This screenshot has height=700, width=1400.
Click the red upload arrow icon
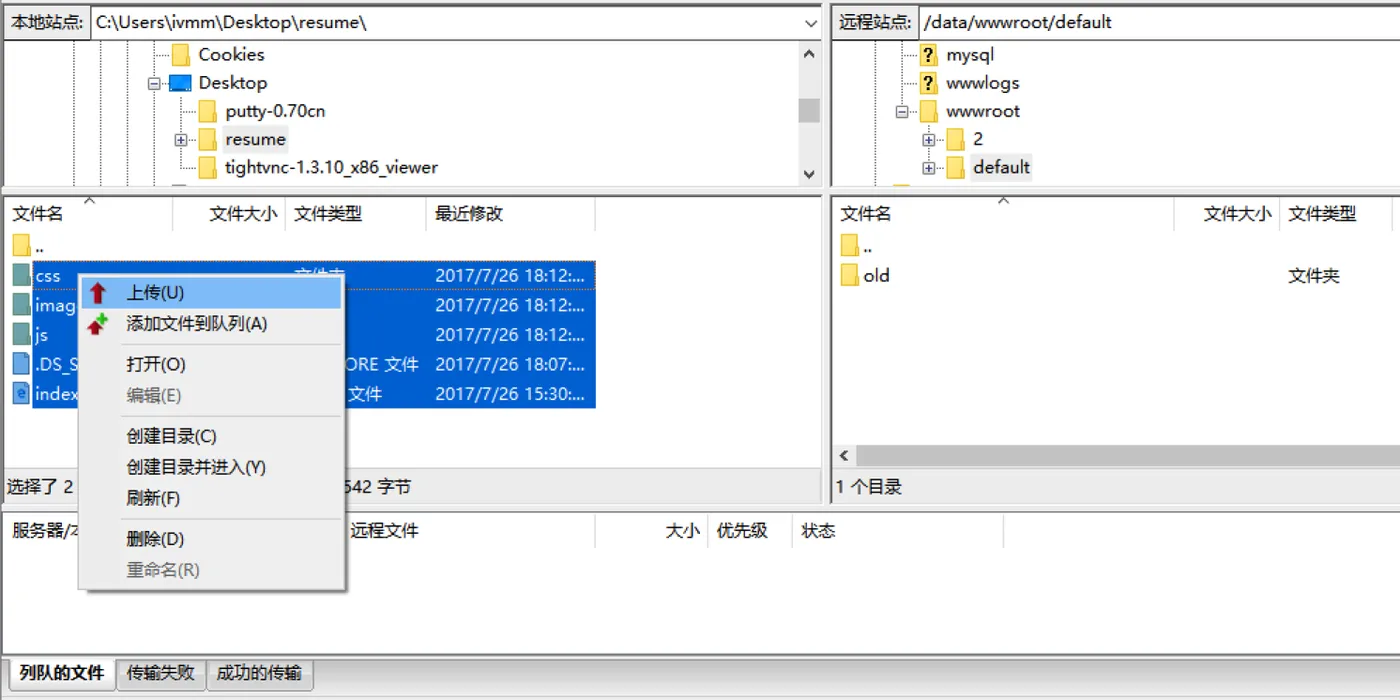click(98, 293)
